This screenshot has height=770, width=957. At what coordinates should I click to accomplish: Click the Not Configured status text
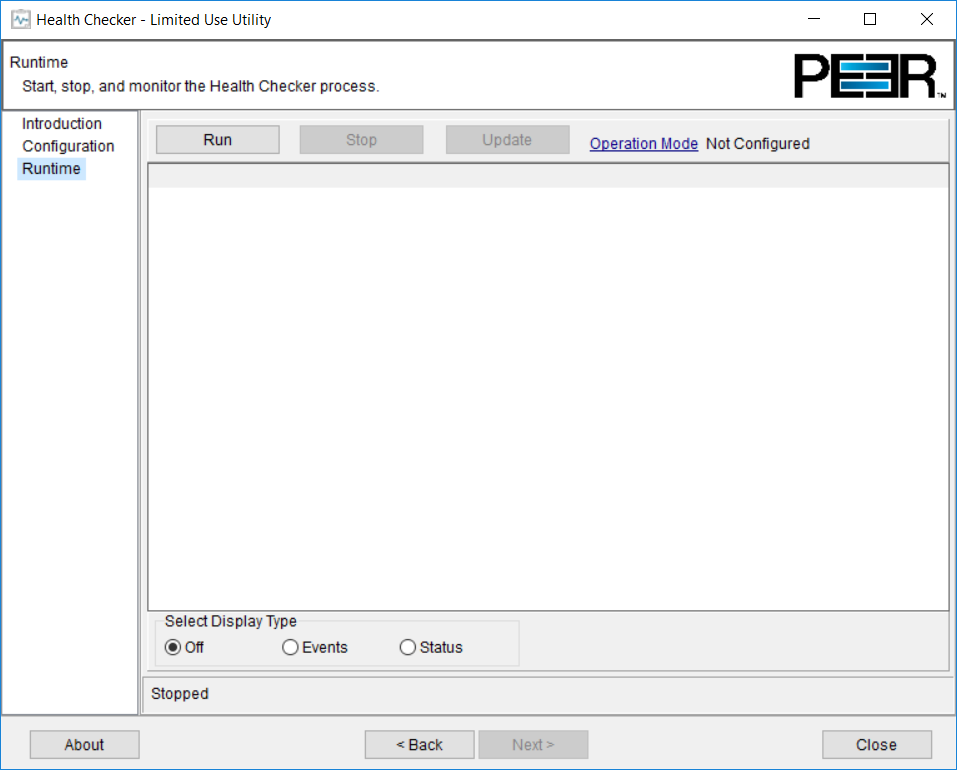[757, 143]
